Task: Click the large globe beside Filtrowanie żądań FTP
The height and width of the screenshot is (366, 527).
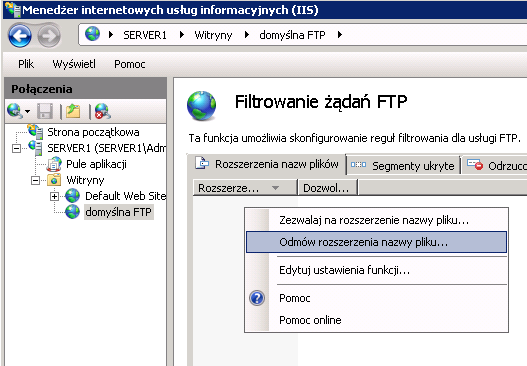Action: click(201, 106)
